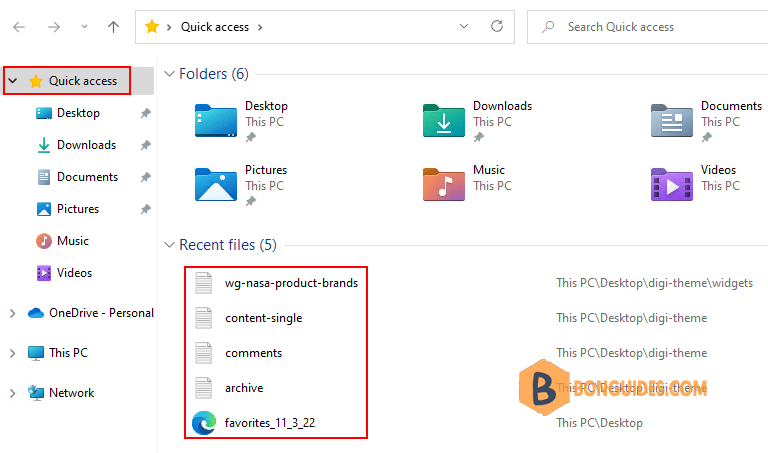
Task: Refresh the Quick access view
Action: tap(499, 27)
